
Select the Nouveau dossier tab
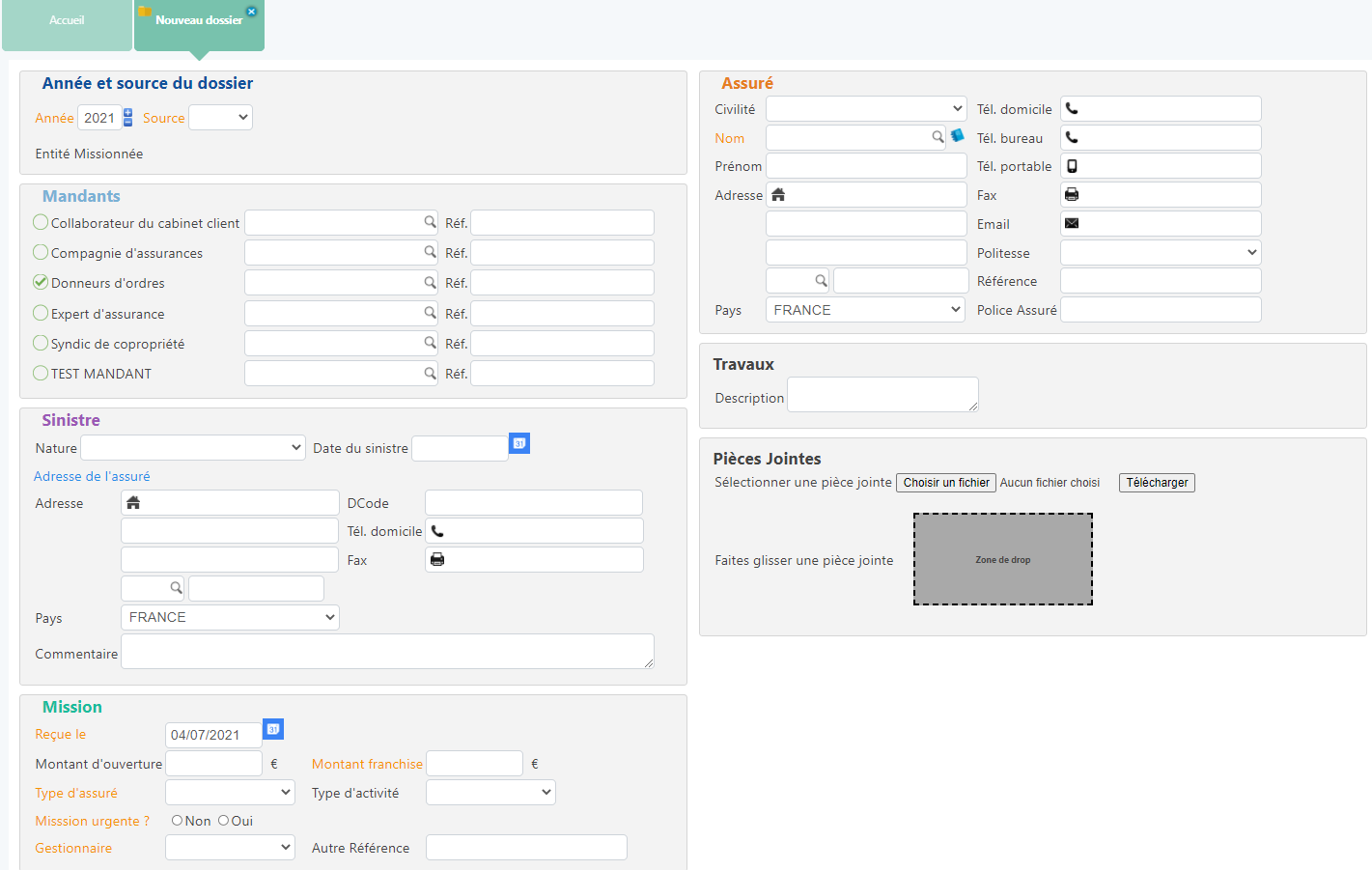tap(198, 21)
